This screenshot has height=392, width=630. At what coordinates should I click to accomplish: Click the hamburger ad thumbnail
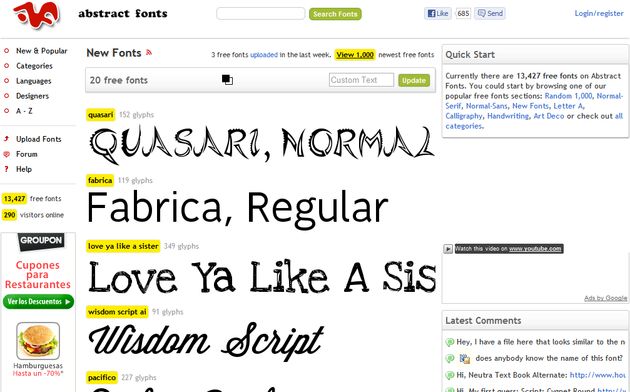click(x=38, y=341)
